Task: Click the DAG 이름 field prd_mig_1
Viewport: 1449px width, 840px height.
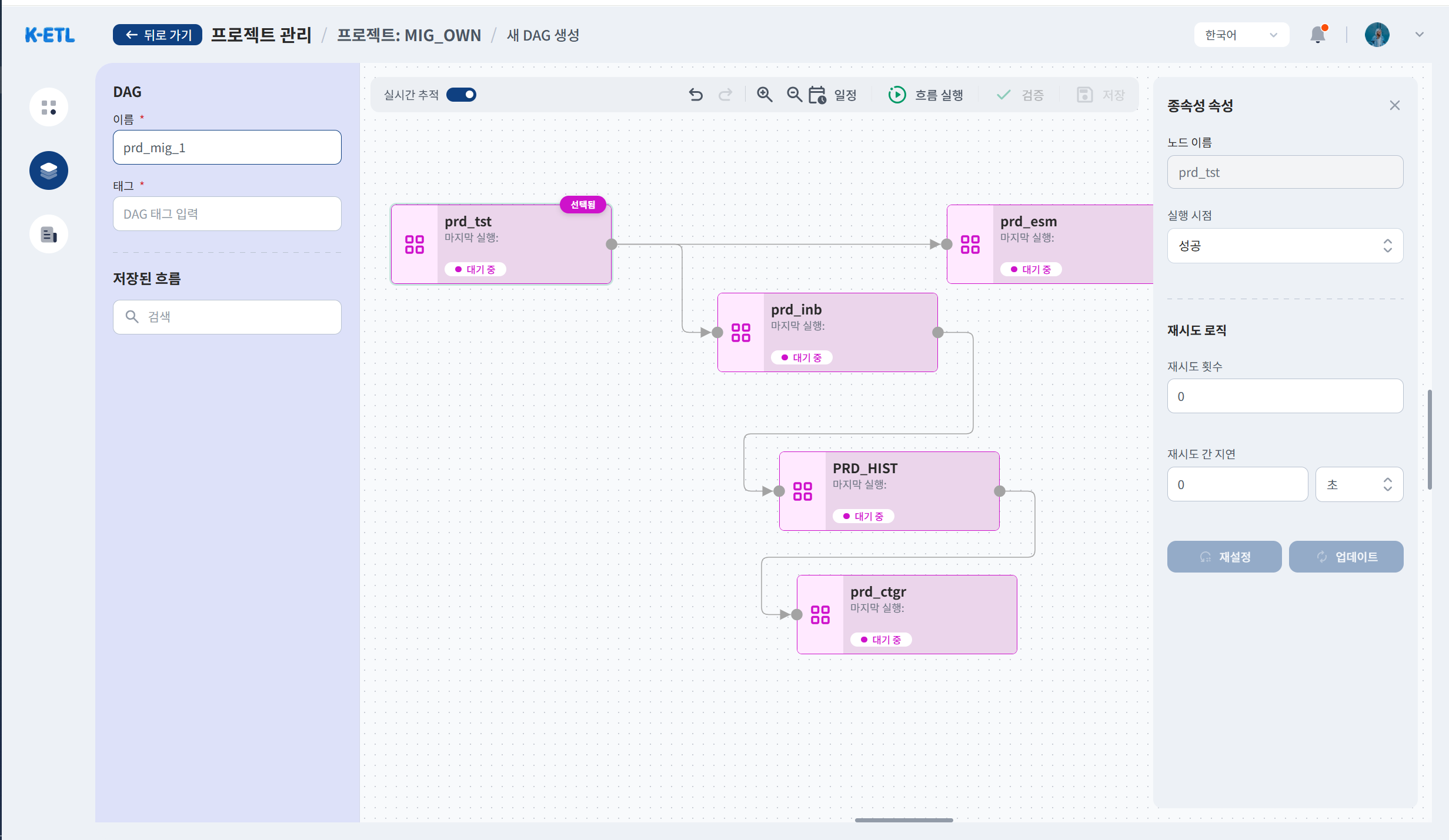Action: (227, 148)
